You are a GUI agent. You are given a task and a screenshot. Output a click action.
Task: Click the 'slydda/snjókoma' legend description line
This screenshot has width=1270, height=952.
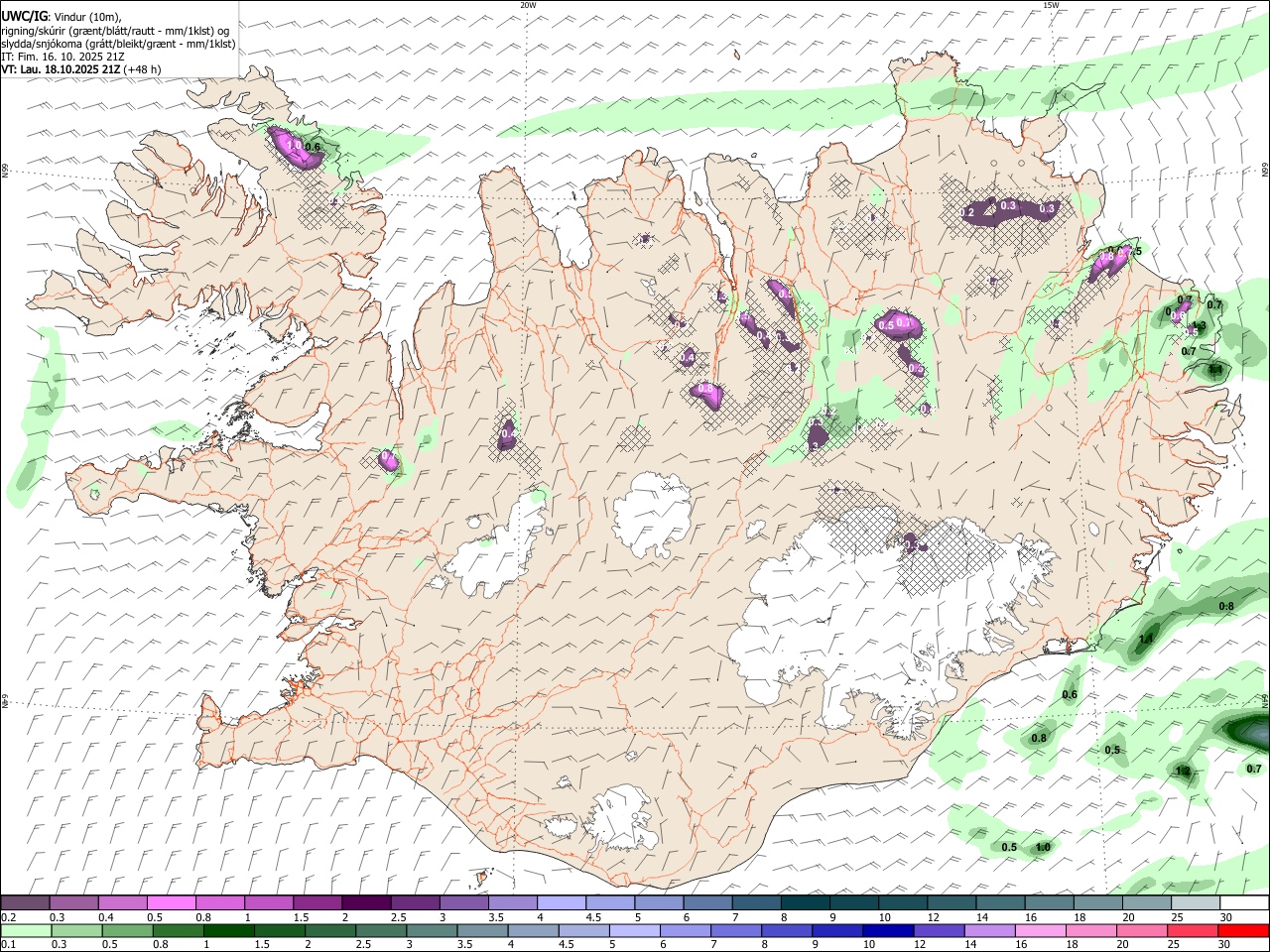(x=119, y=44)
